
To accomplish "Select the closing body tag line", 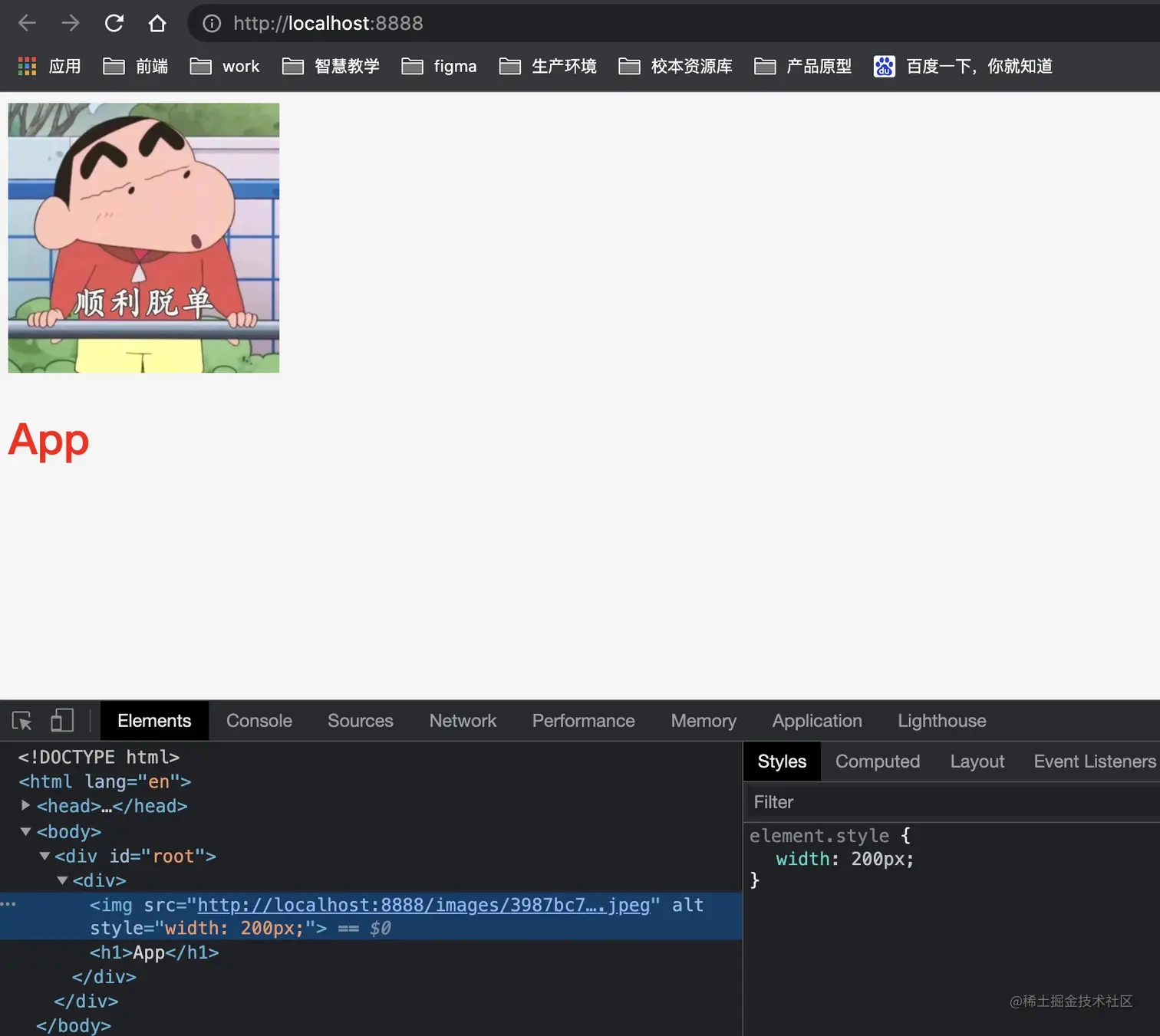I will point(74,1025).
